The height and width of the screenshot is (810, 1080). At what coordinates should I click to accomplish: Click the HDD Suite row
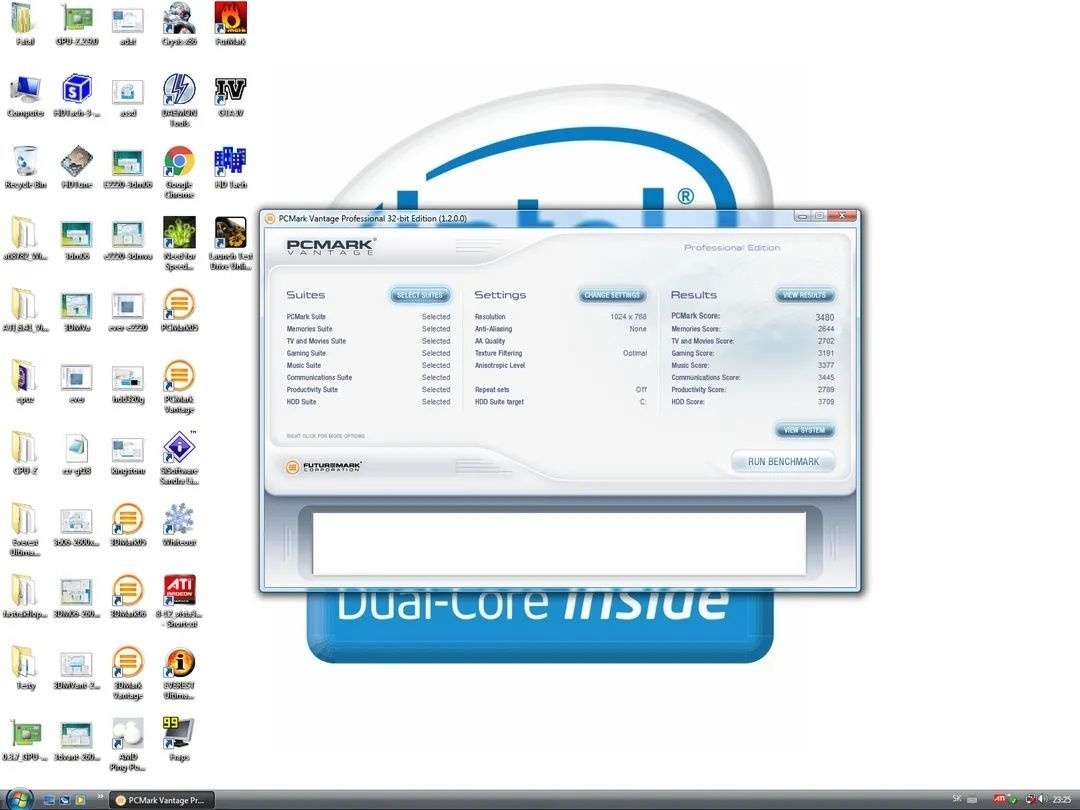(368, 402)
